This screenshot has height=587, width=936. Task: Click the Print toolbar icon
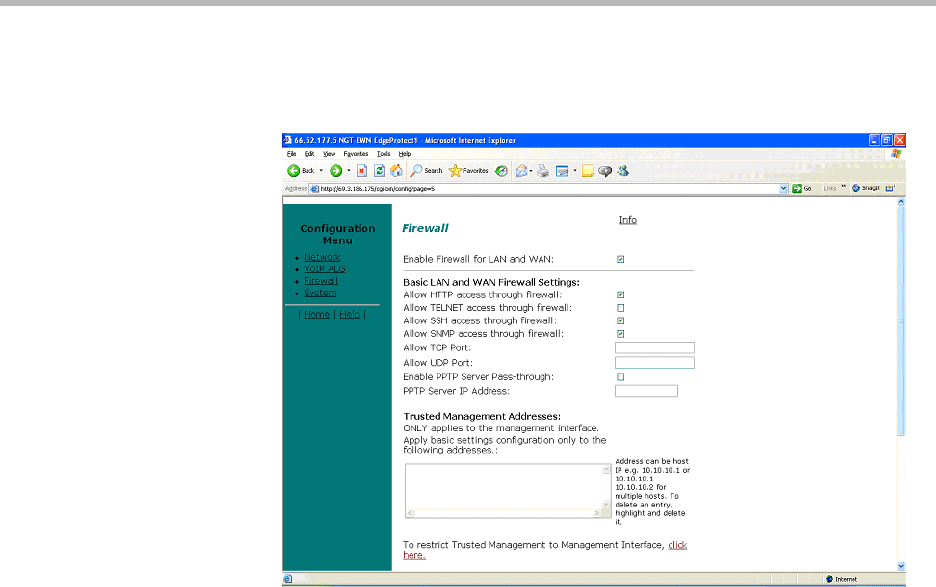tap(543, 171)
